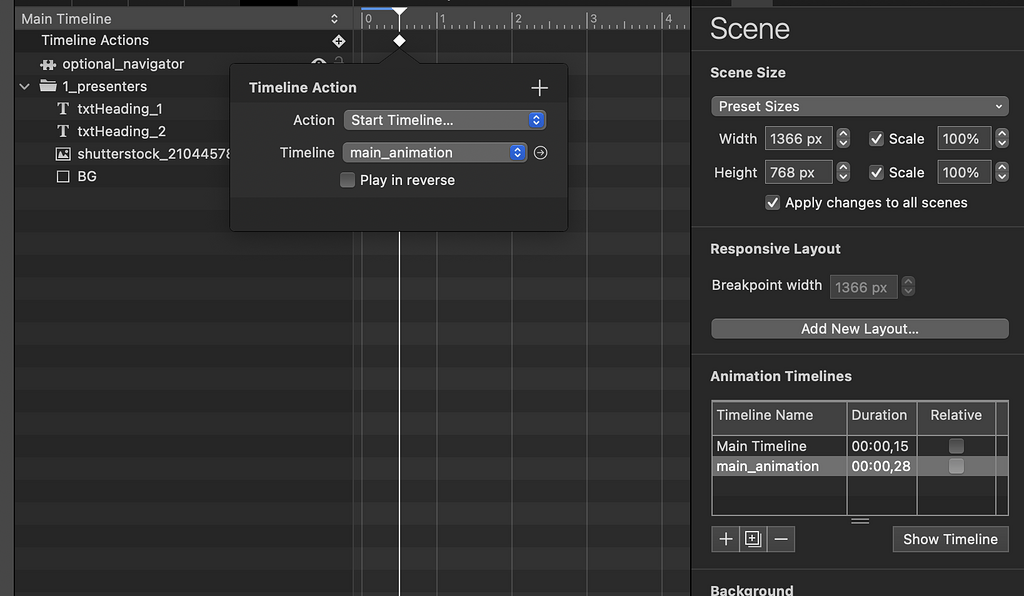Remove the selected timeline using the minus icon
The image size is (1024, 596).
point(780,538)
